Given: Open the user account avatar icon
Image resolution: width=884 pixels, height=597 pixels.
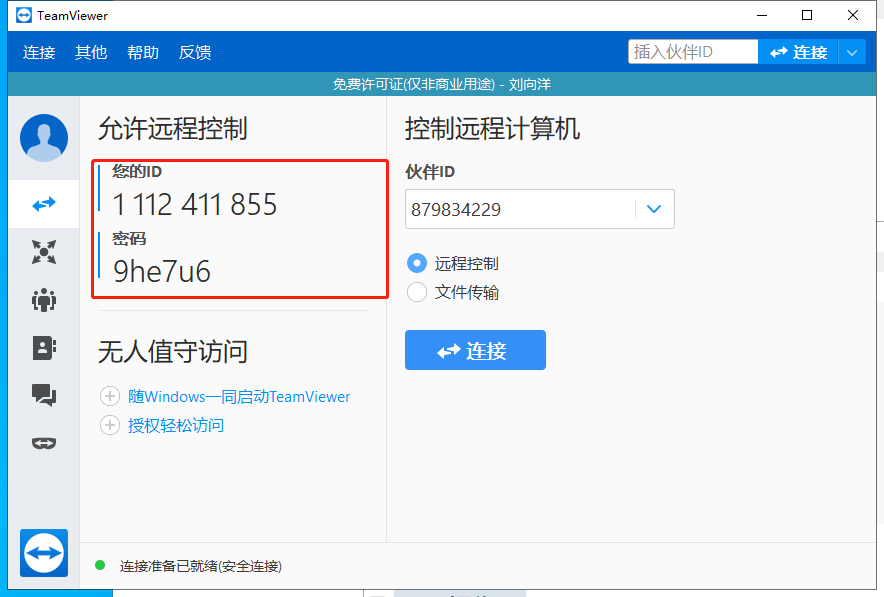Looking at the screenshot, I should 44,138.
